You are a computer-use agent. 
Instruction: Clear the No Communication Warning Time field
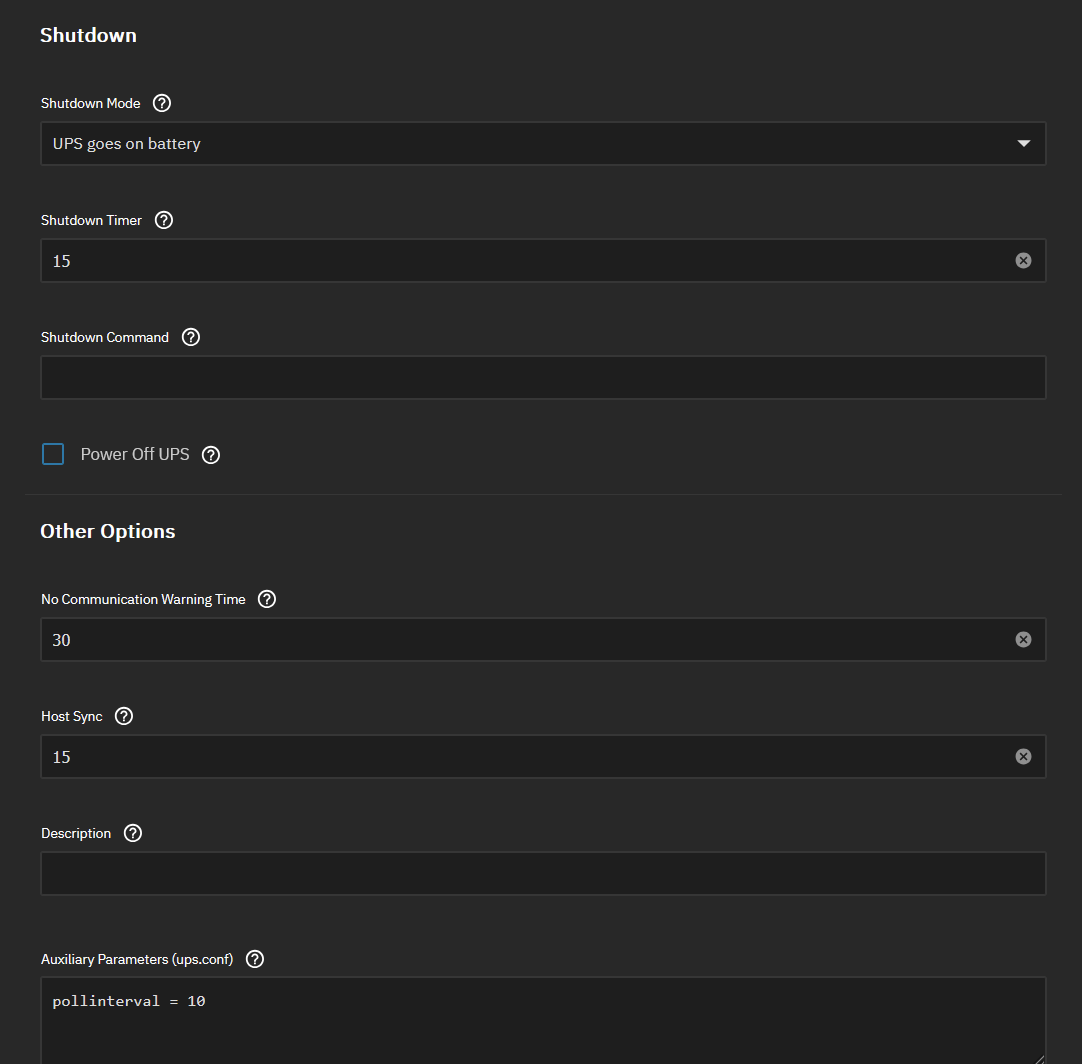pos(1023,640)
